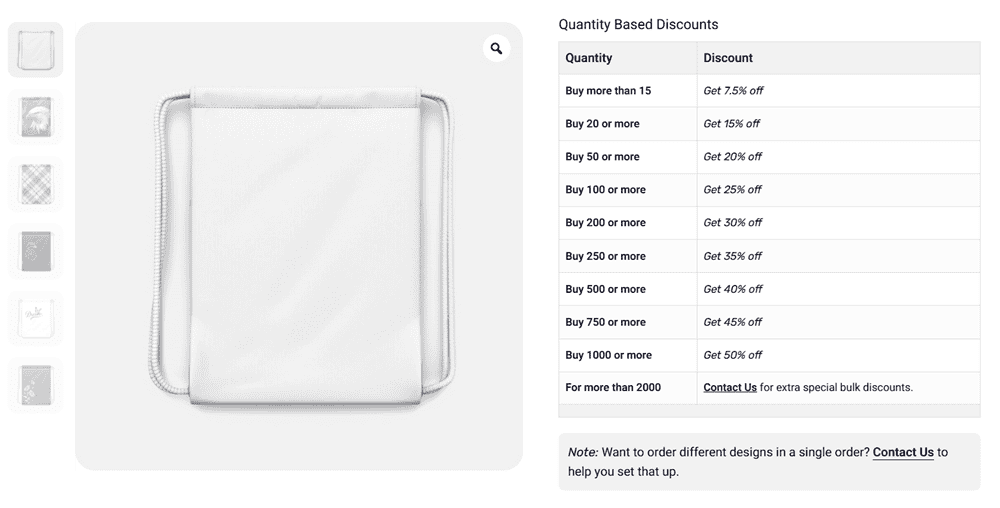Screen dimensions: 1000x508
Task: Click the magnifier zoom icon on product image
Action: [x=496, y=48]
